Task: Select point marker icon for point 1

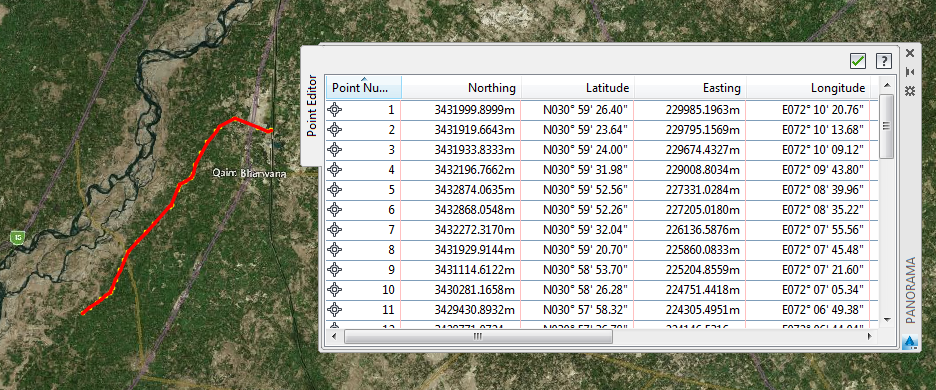Action: (x=335, y=110)
